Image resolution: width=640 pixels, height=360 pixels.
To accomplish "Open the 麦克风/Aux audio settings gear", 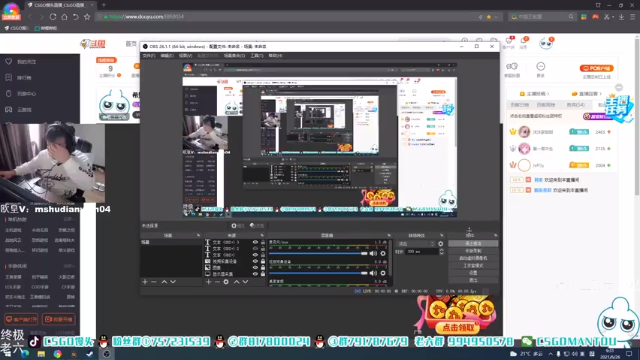I will pyautogui.click(x=383, y=253).
